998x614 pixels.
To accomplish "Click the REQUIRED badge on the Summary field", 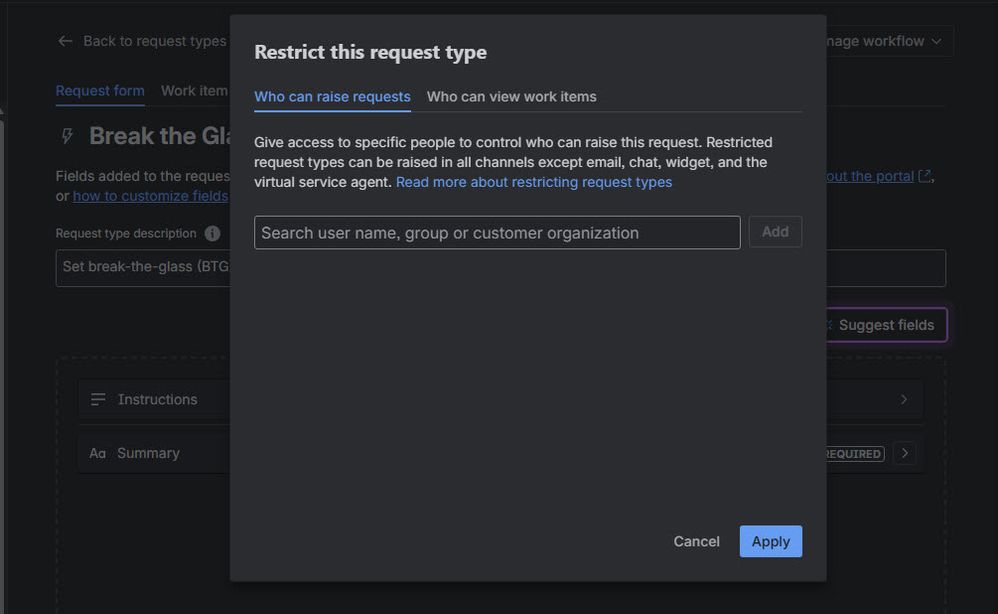I will pyautogui.click(x=851, y=453).
